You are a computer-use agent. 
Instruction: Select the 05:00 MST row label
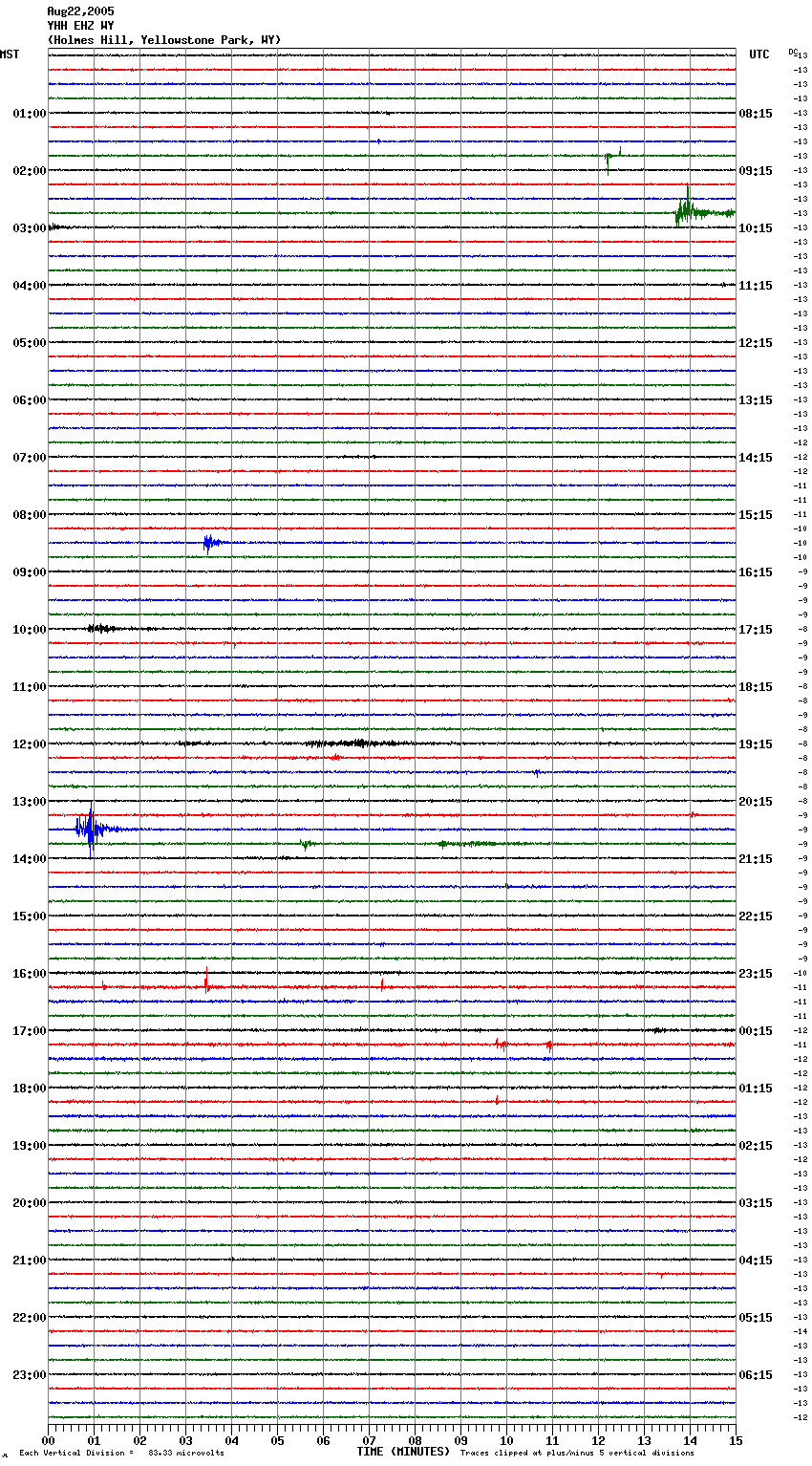(30, 343)
